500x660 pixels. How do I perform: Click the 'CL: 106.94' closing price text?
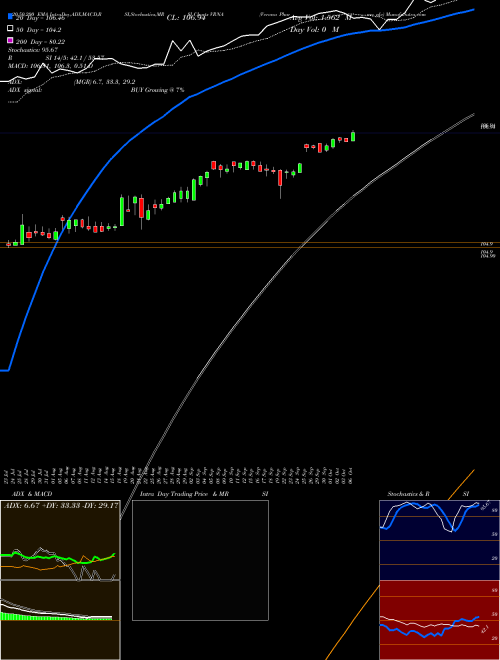(187, 18)
